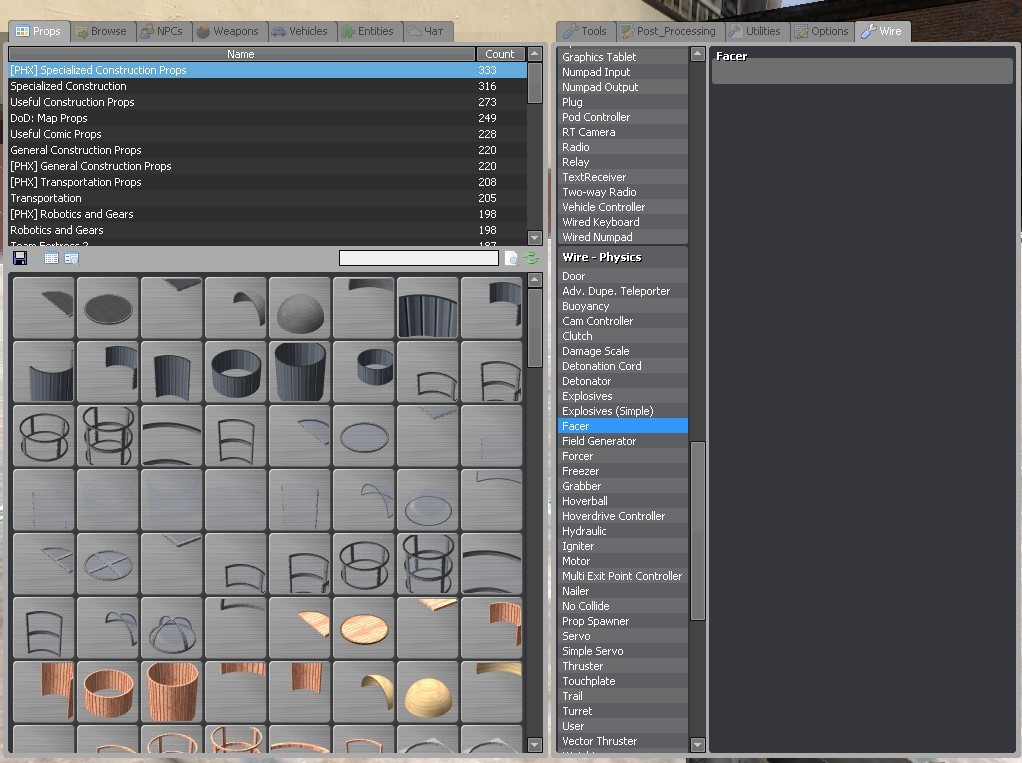Sort the list by Count column header
Screen dimensions: 1022x763
click(x=499, y=54)
